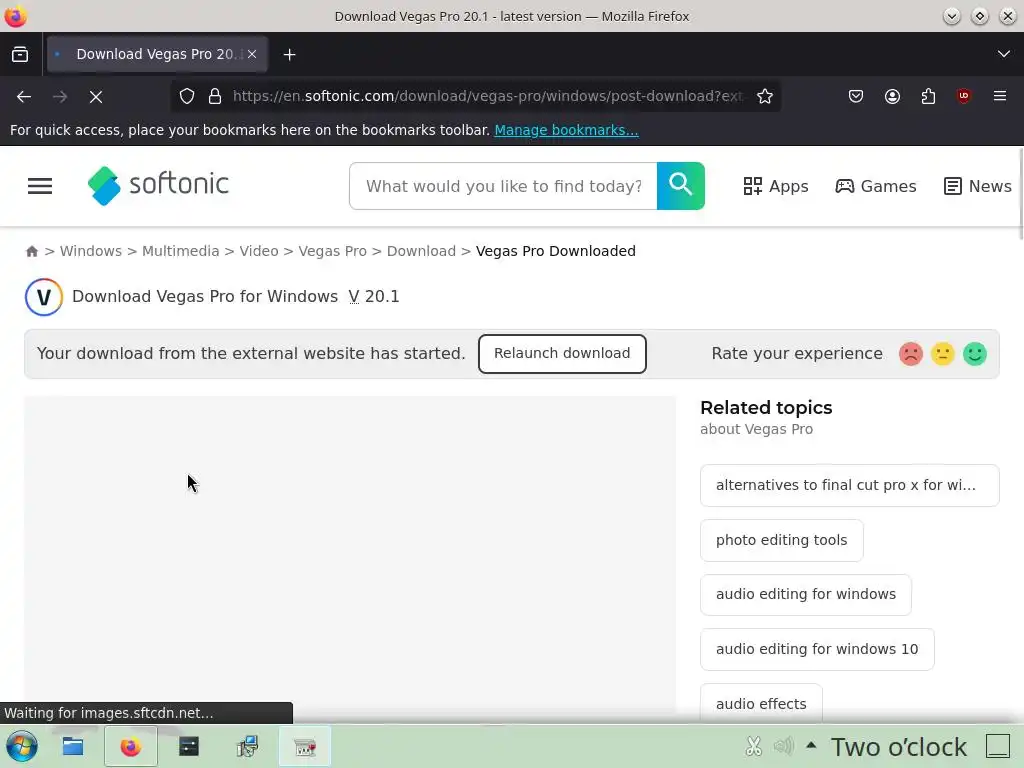Click the Two o'clock clock text
Viewport: 1024px width, 768px height.
pos(899,746)
